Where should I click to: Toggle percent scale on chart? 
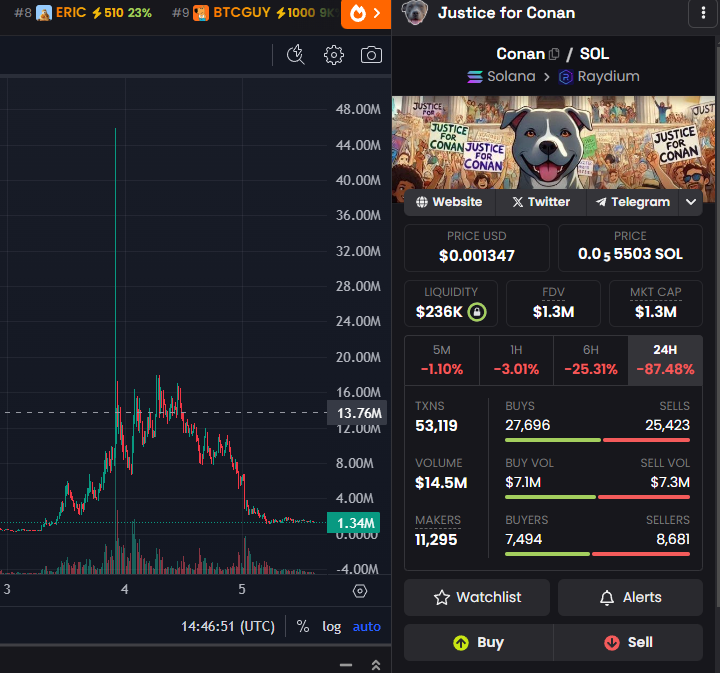303,626
